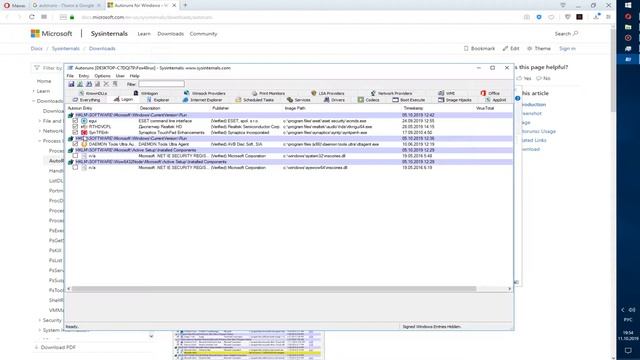Check the n/a entry under Wow6432Node Active Setup

point(75,167)
